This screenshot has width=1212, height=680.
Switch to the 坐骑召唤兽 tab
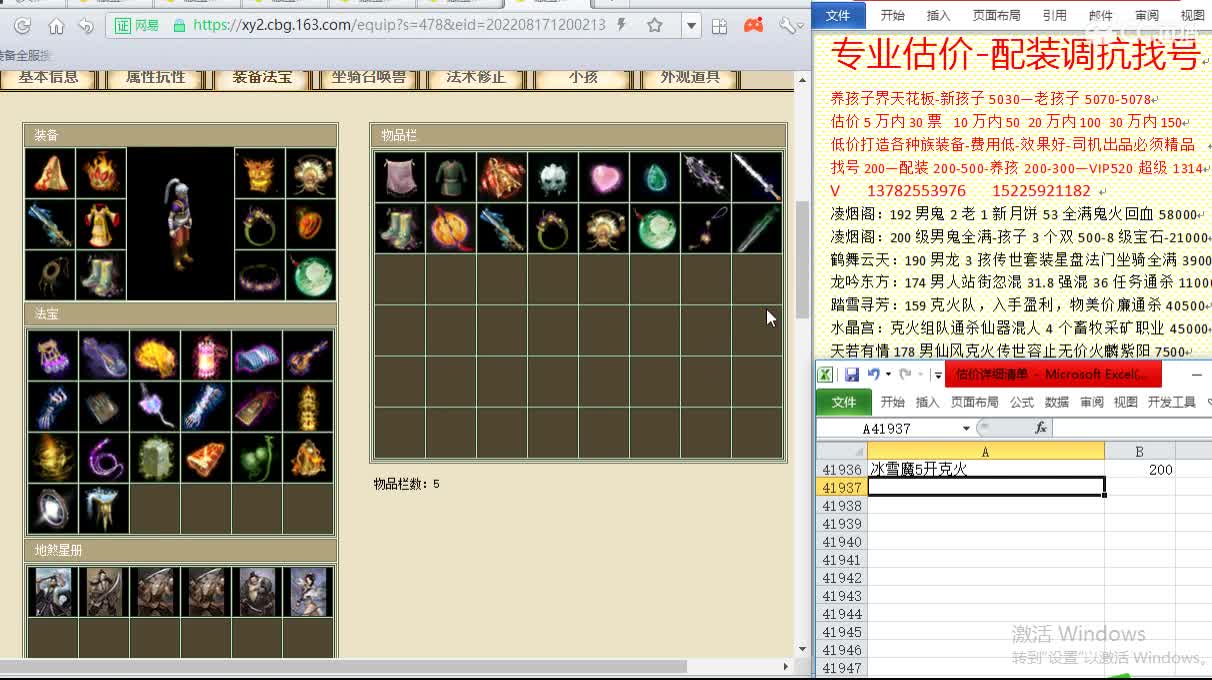(369, 77)
